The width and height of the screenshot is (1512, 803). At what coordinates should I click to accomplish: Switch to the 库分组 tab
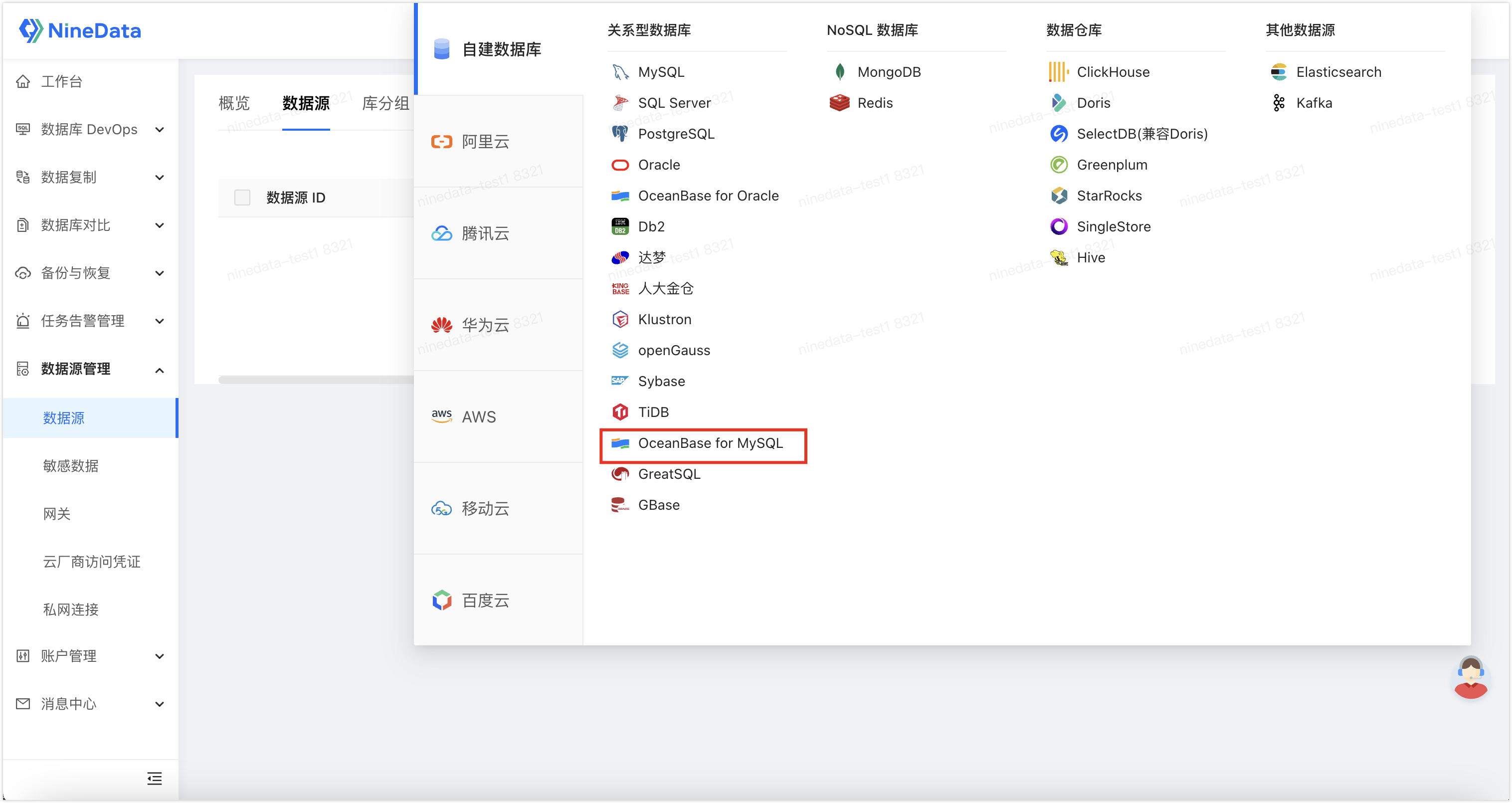(x=385, y=103)
